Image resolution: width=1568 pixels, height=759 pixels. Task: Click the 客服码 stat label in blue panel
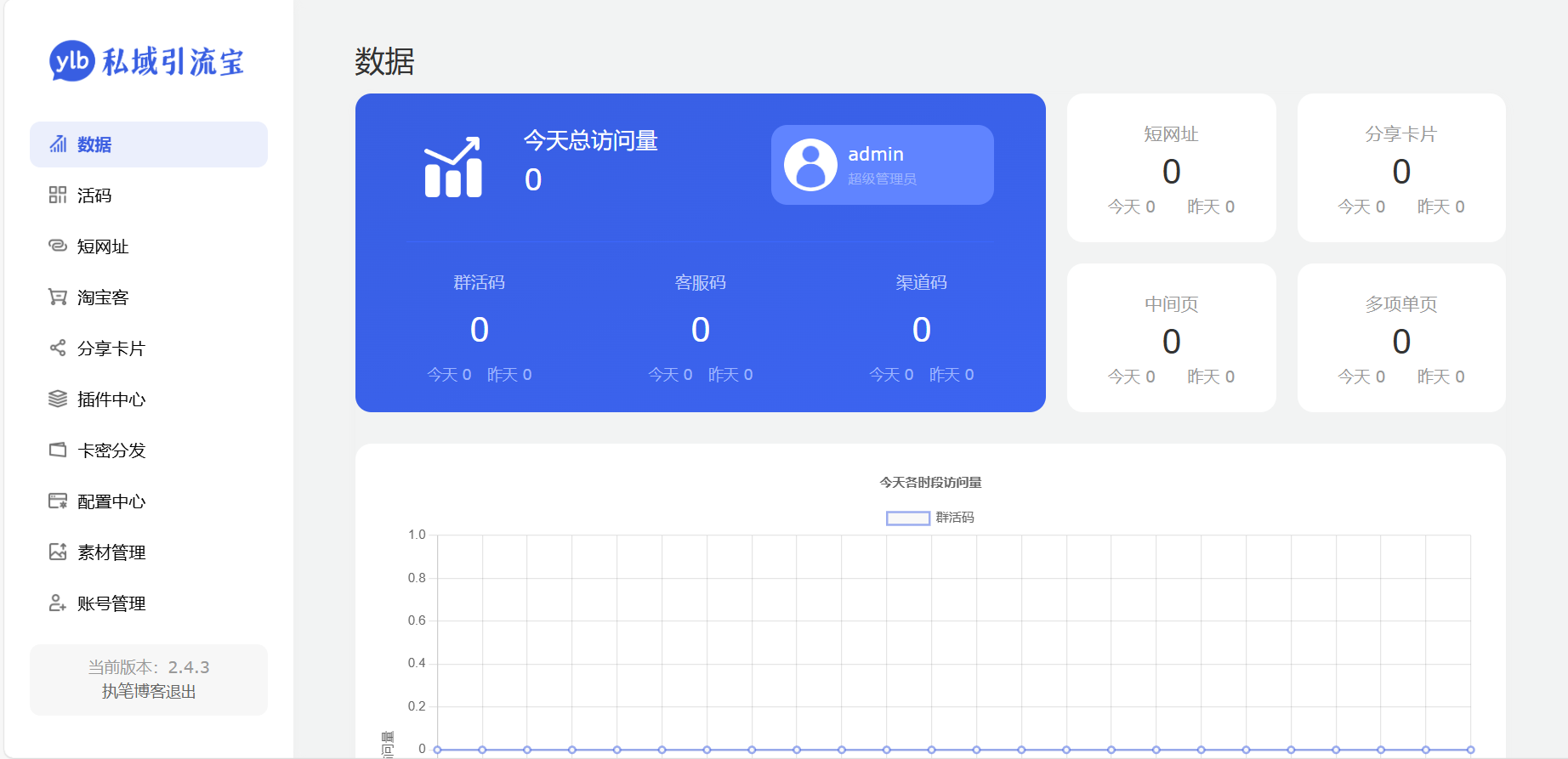[x=700, y=282]
